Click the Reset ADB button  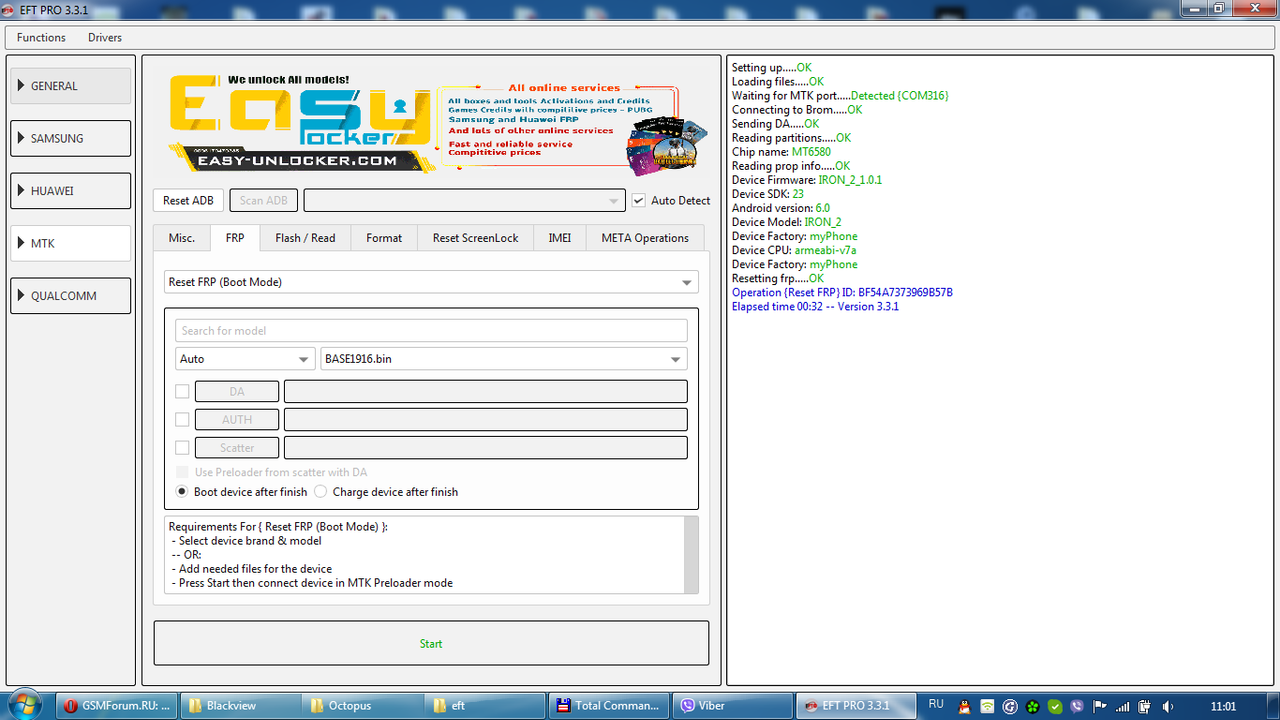pyautogui.click(x=188, y=200)
